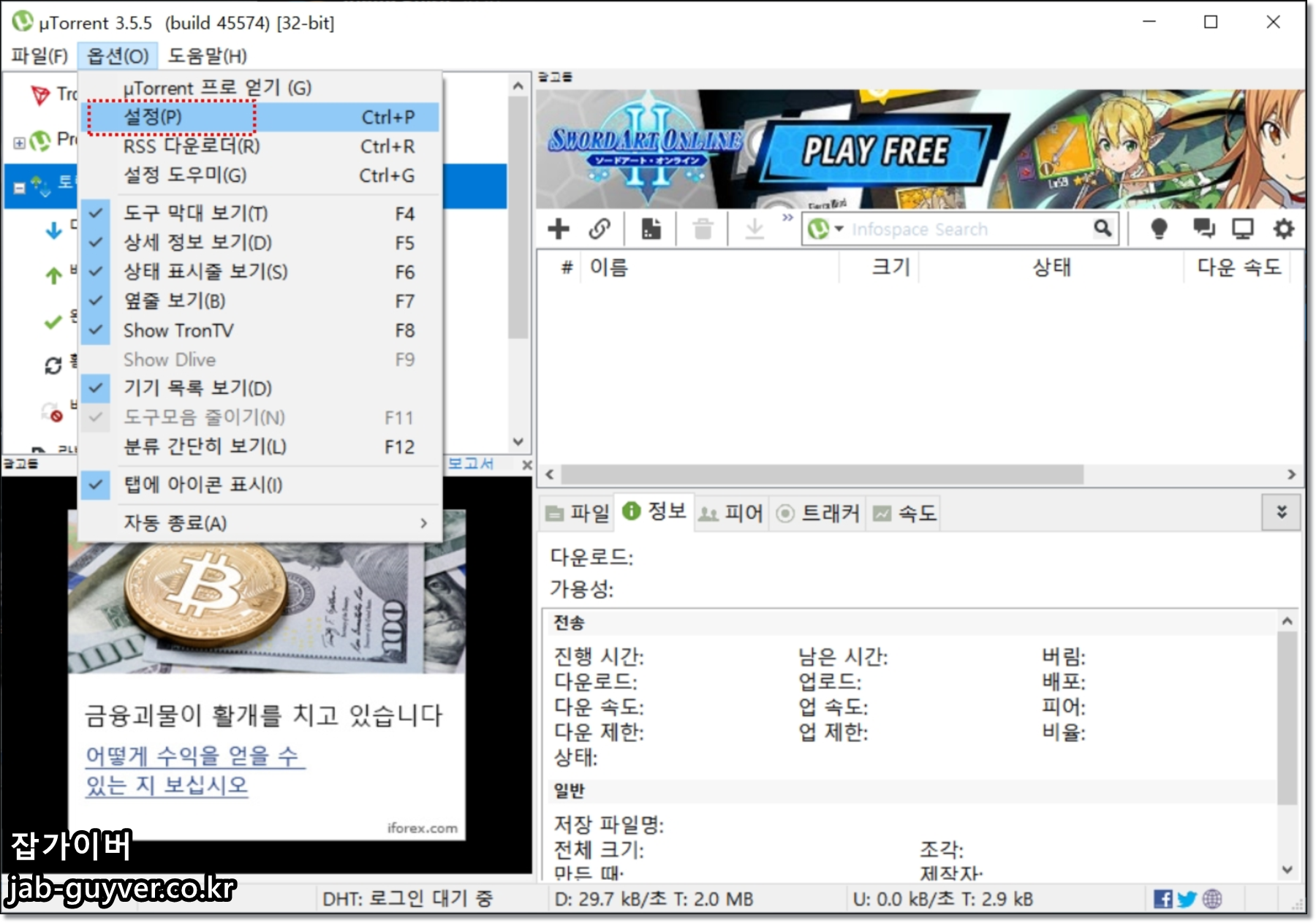The image size is (1316, 923).
Task: Close the 옵션(O) menu from the menu bar
Action: 118,56
